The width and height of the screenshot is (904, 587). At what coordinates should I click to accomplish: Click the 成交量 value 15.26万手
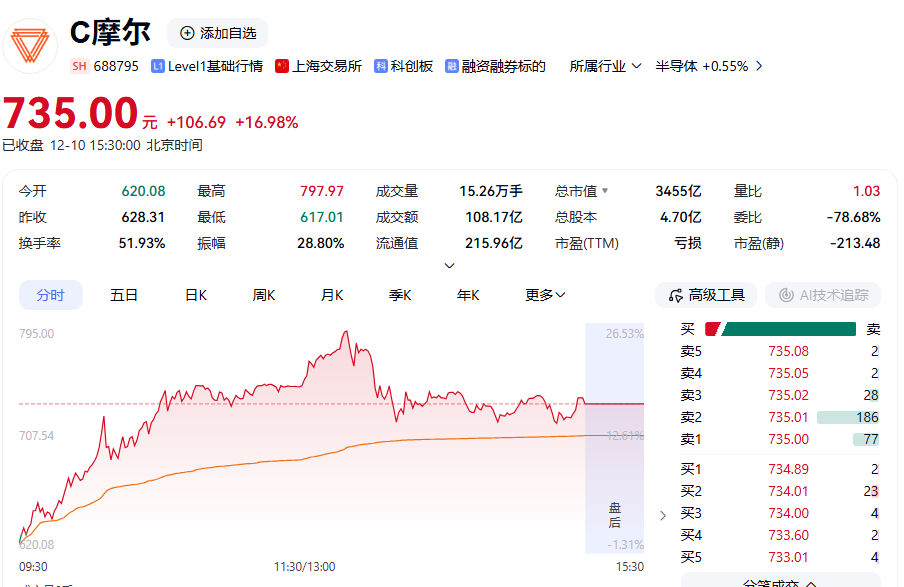tap(491, 191)
